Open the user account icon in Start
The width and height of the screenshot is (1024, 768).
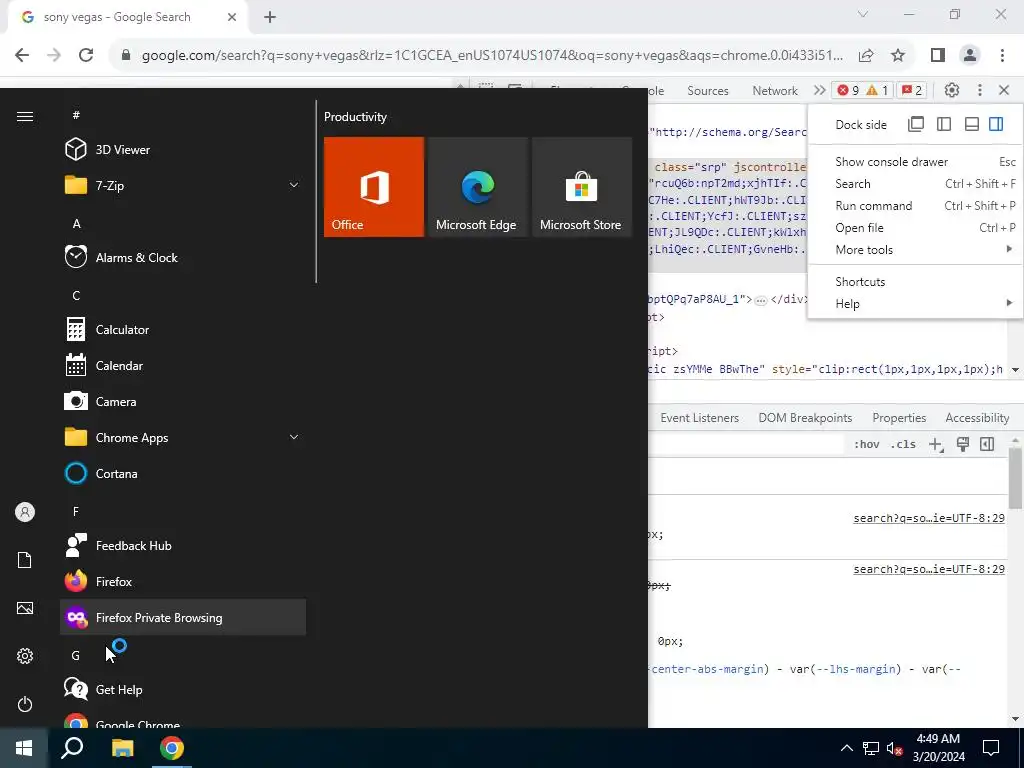pos(25,512)
